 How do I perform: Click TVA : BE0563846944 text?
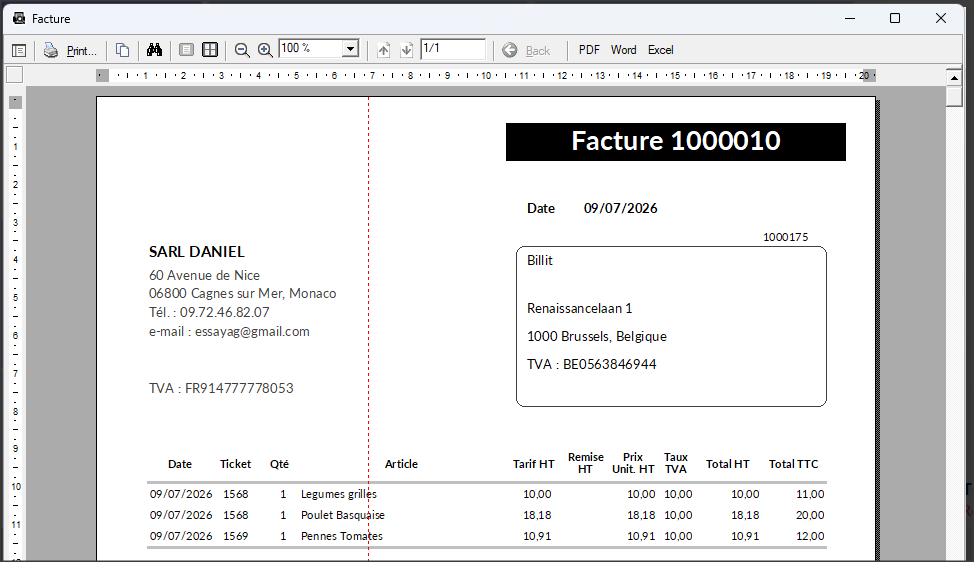[591, 365]
